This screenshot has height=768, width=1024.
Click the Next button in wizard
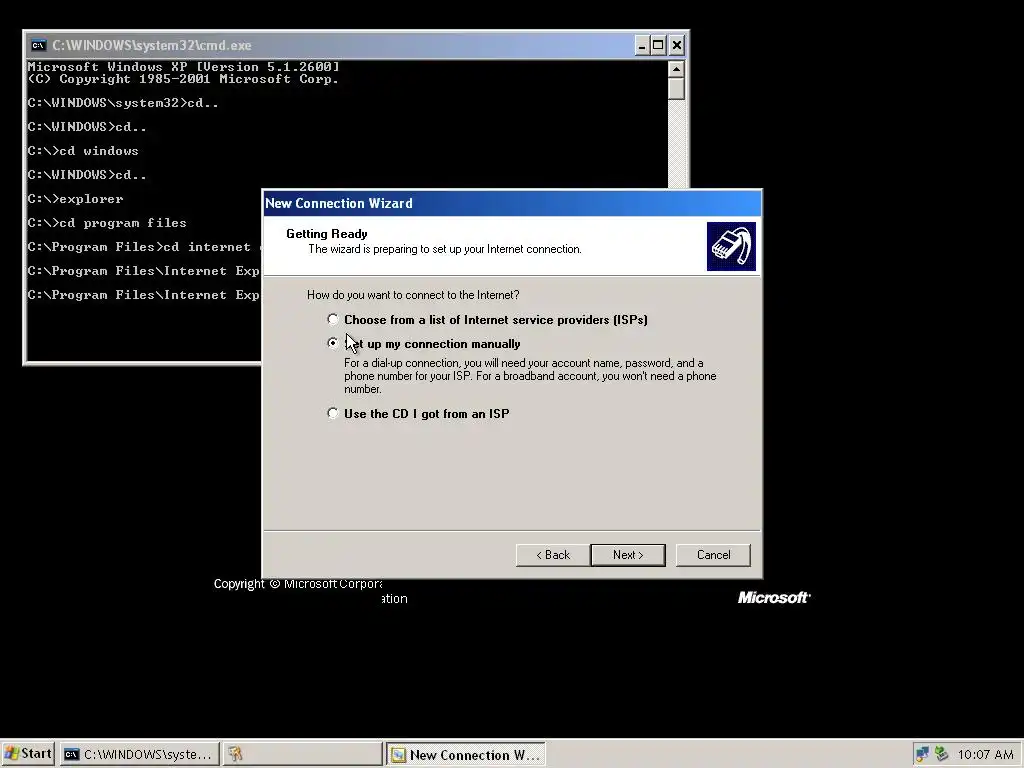pos(628,554)
